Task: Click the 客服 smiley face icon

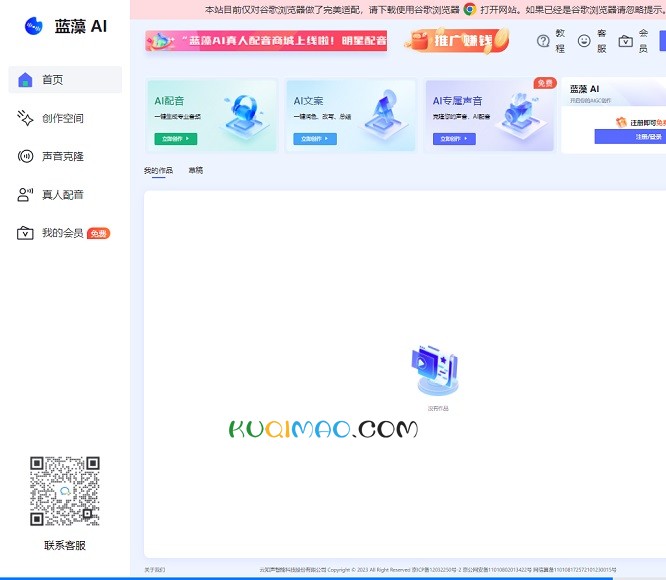Action: coord(584,41)
